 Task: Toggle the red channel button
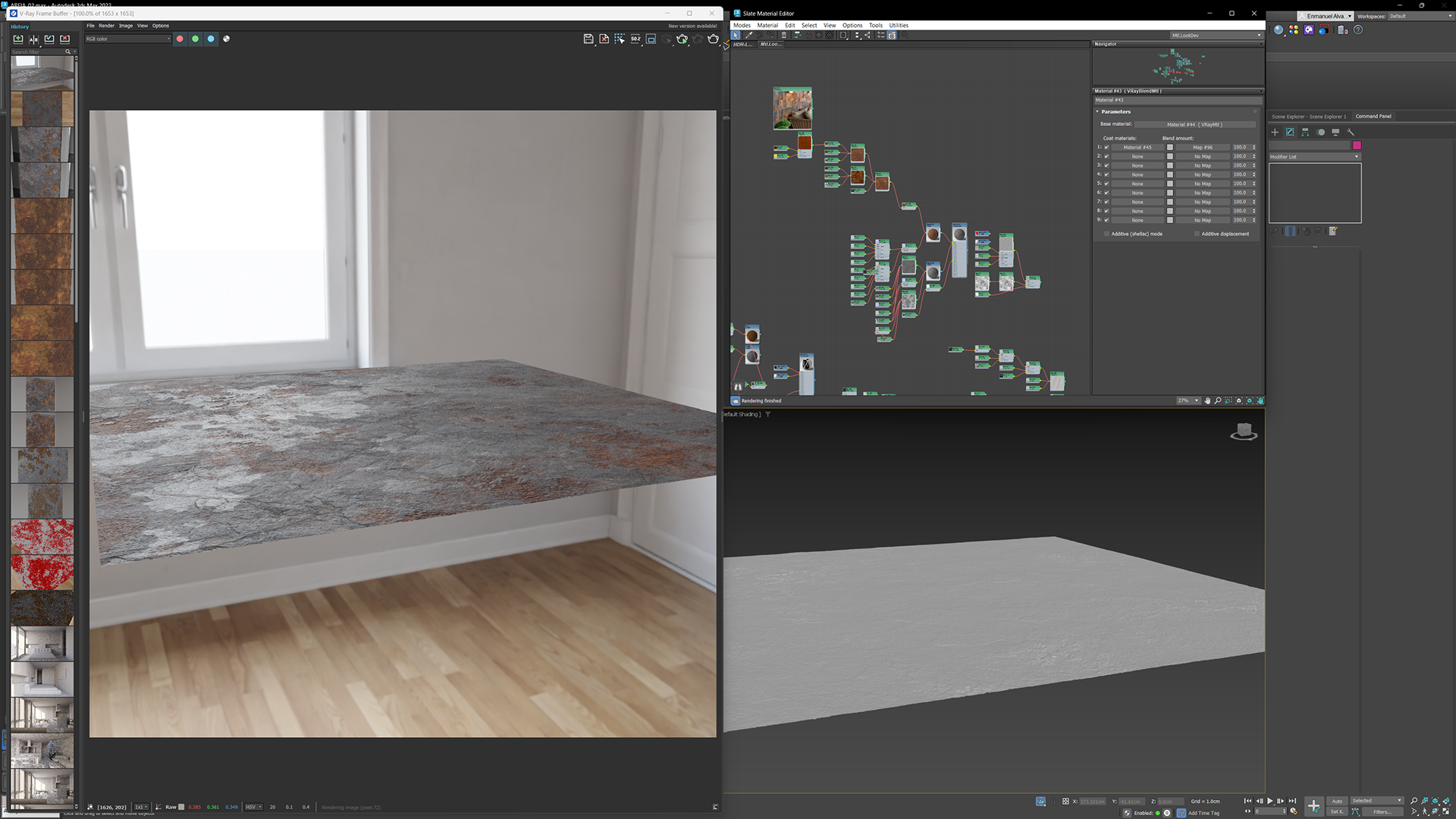click(180, 39)
